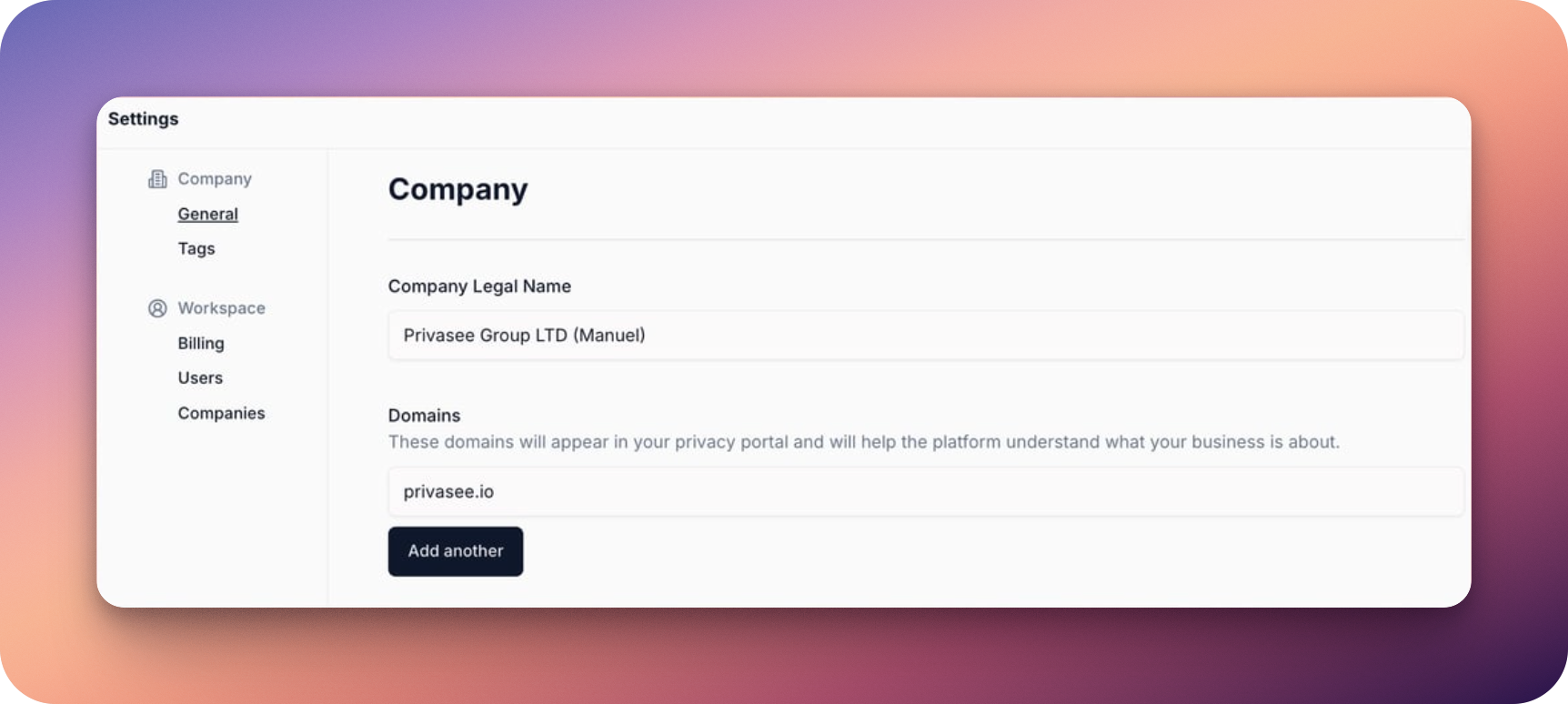Open the Tags settings page
This screenshot has width=1568, height=704.
pos(196,248)
